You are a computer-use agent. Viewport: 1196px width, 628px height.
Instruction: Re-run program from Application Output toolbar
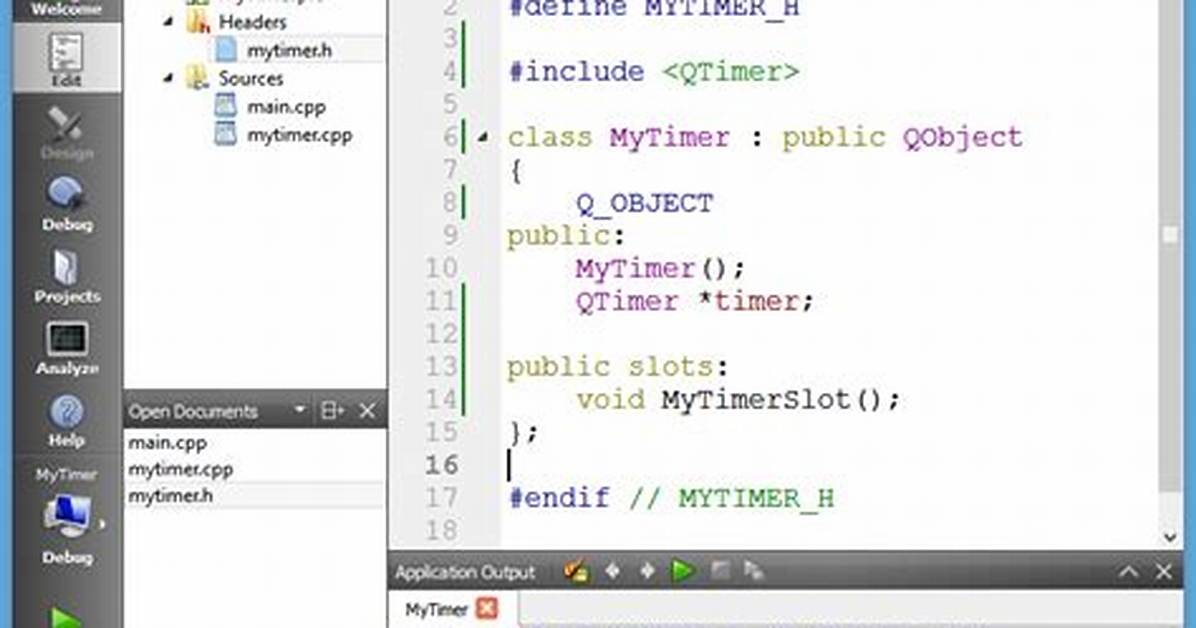(683, 571)
